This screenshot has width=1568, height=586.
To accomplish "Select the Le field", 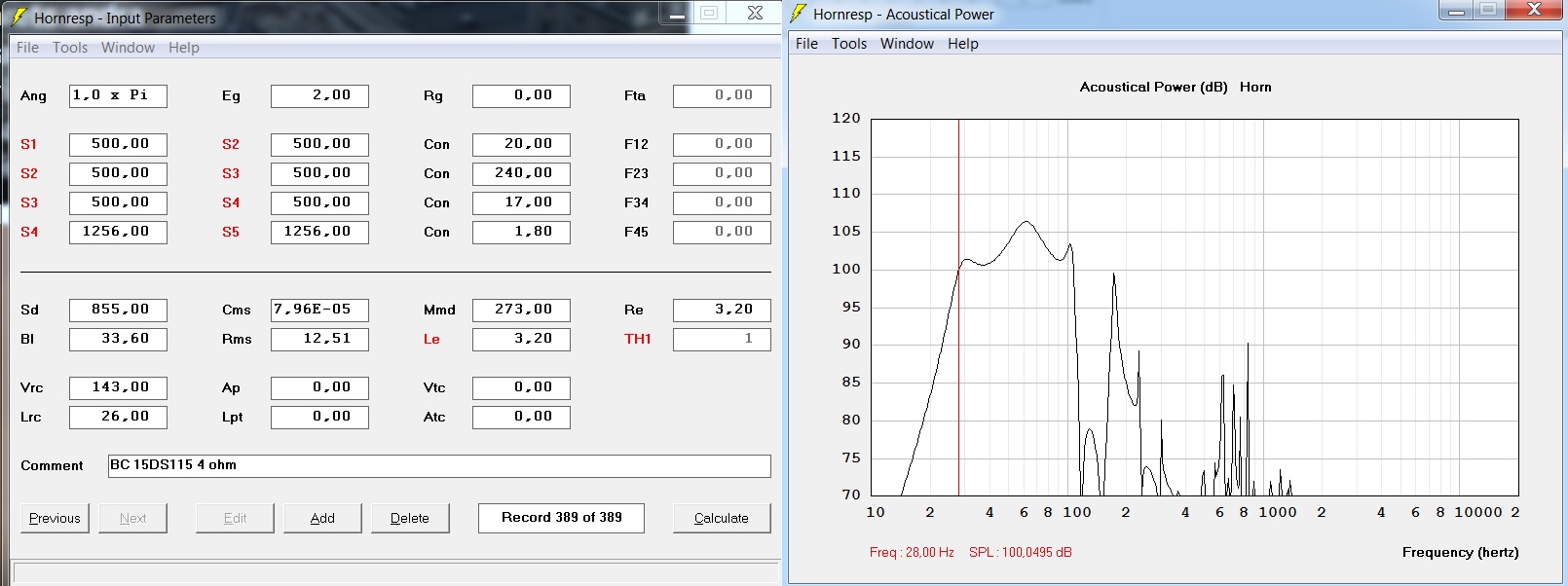I will point(521,339).
